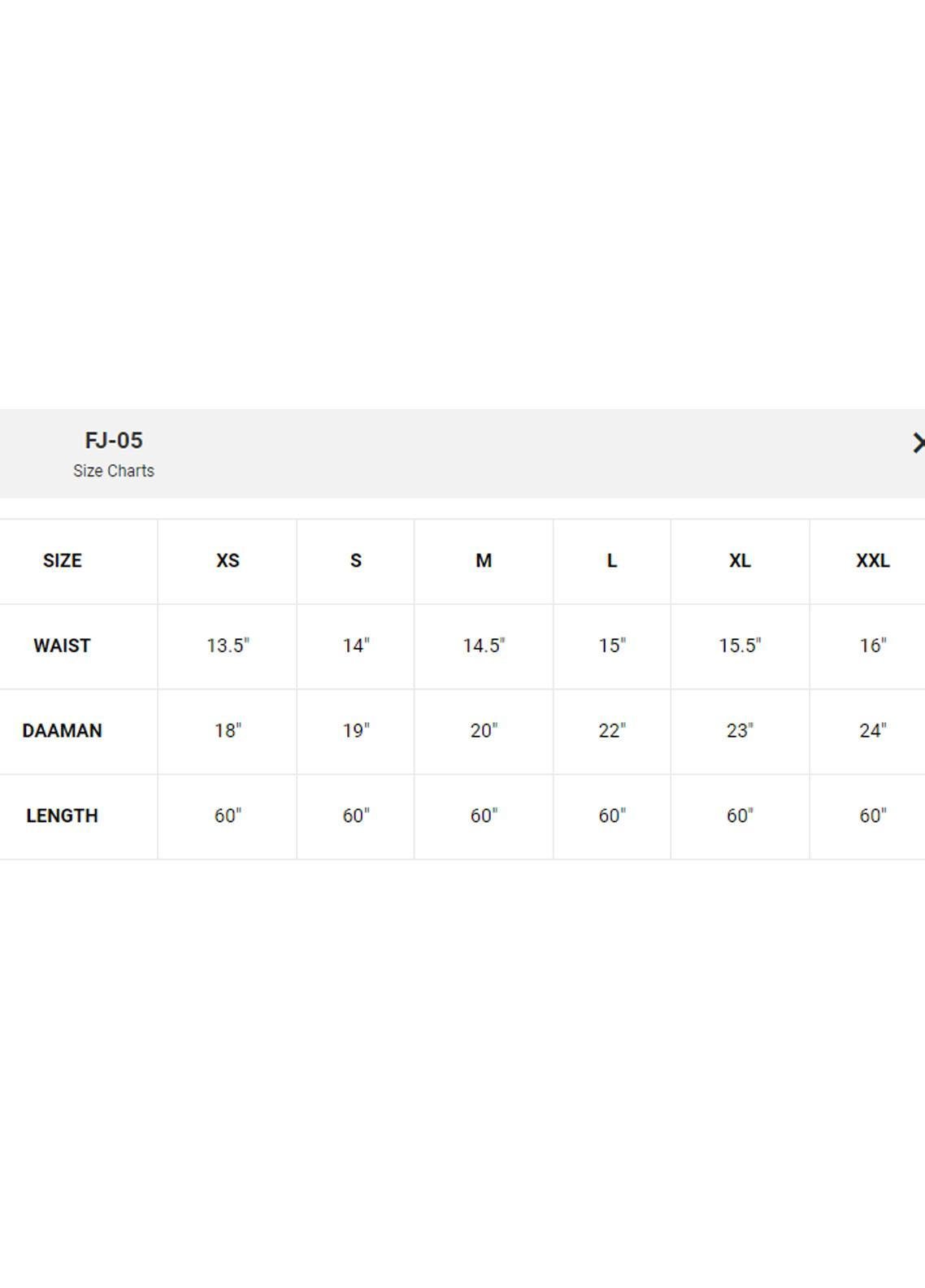Click the 18" daaman value for XS
925x1288 pixels.
[x=228, y=731]
